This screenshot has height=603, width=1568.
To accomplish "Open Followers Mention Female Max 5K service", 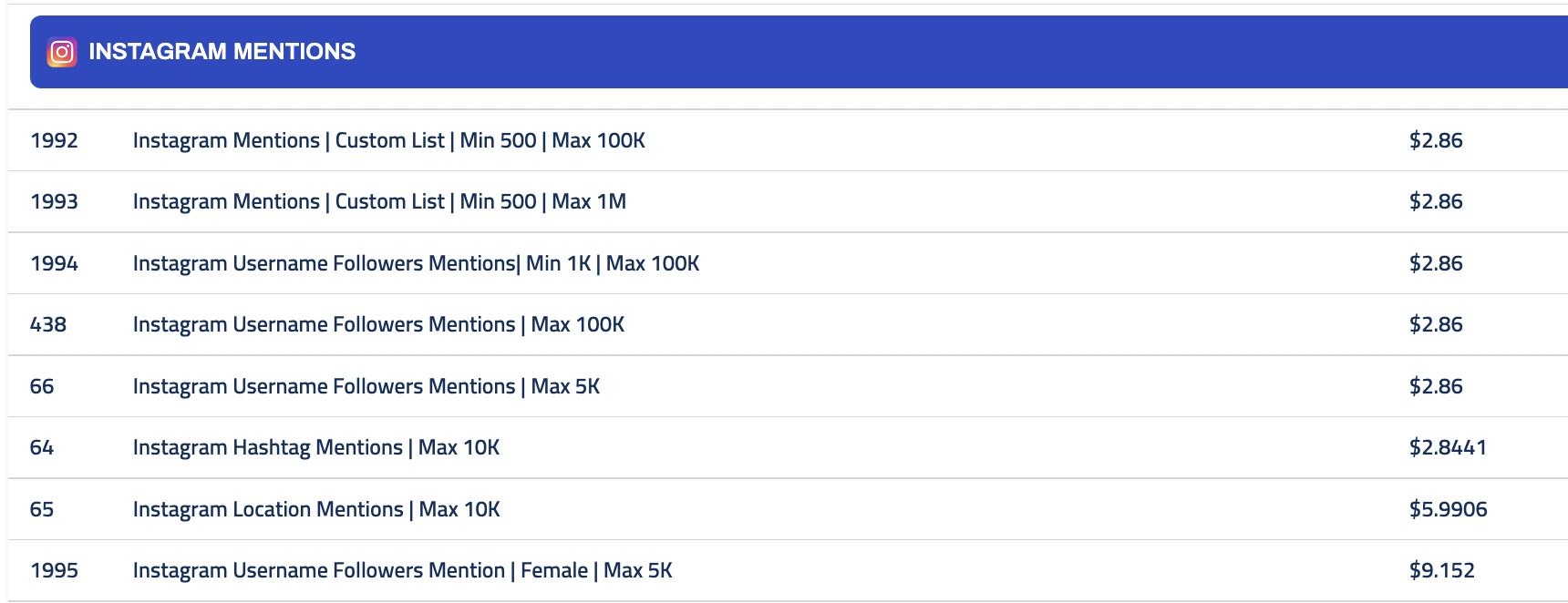I will (x=402, y=570).
